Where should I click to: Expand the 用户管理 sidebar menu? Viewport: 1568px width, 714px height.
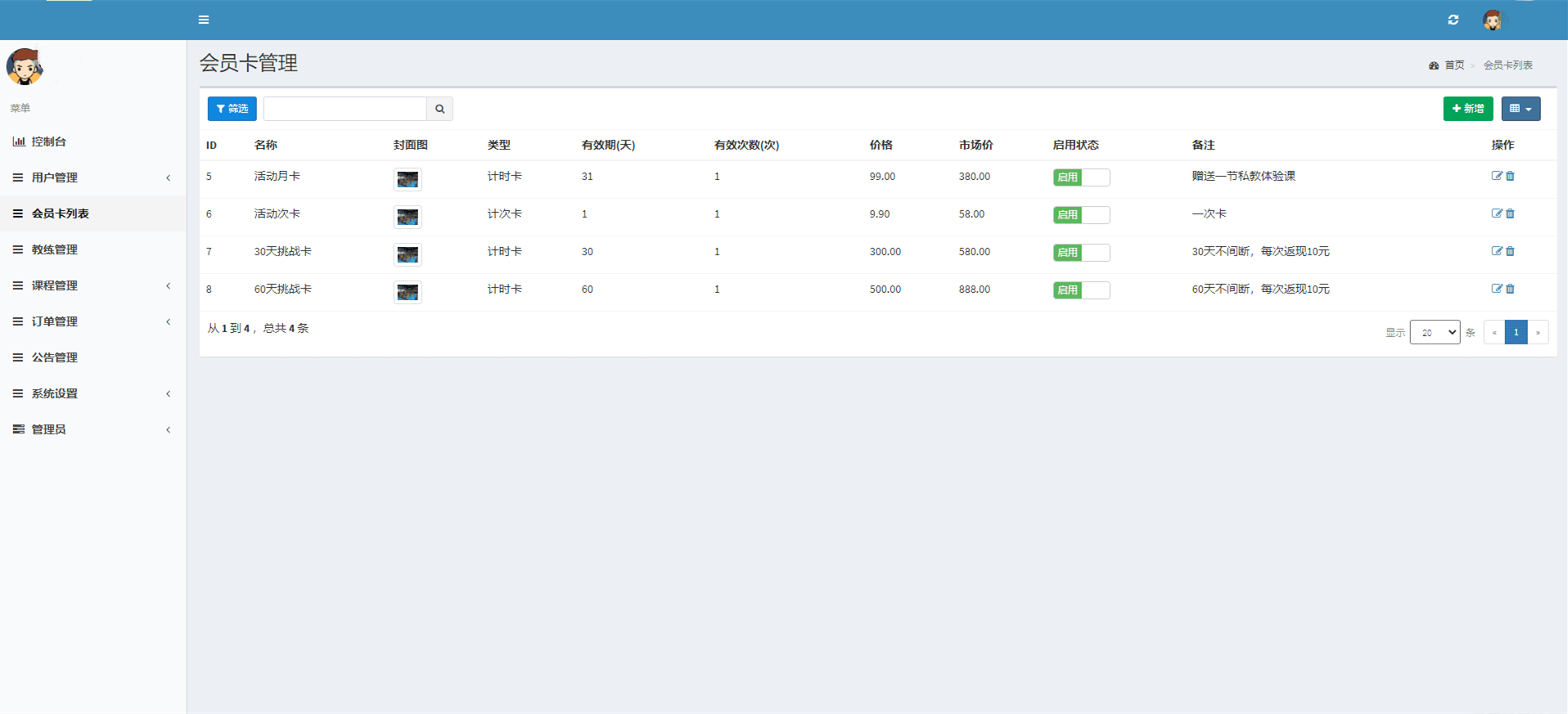coord(92,177)
